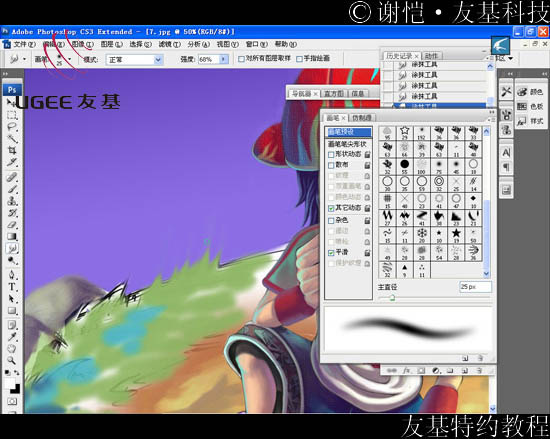Select the Eraser tool
This screenshot has width=550, height=439.
tap(12, 225)
